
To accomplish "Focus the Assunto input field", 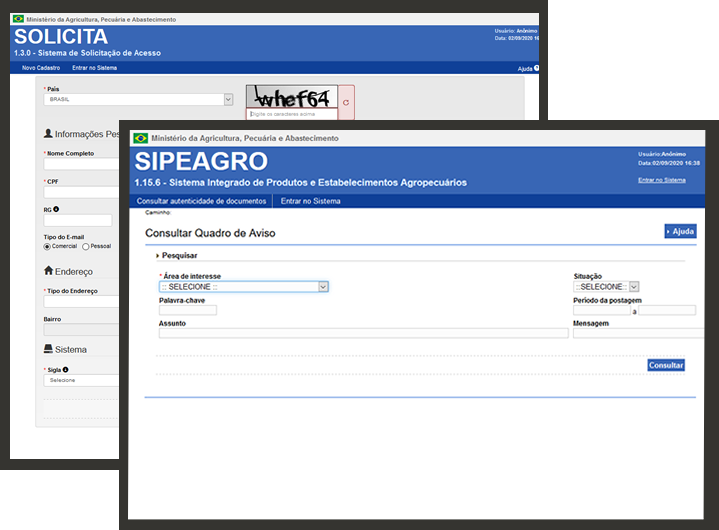I will pyautogui.click(x=364, y=333).
